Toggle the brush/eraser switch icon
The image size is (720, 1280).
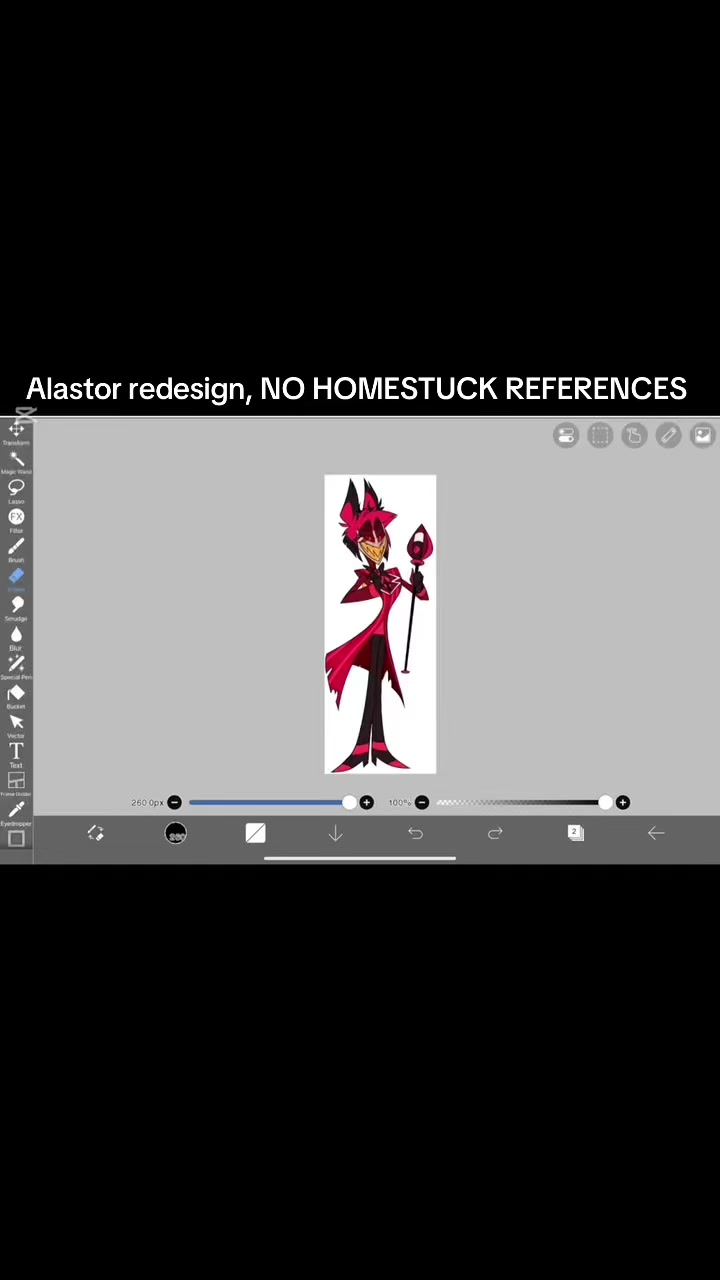(96, 833)
